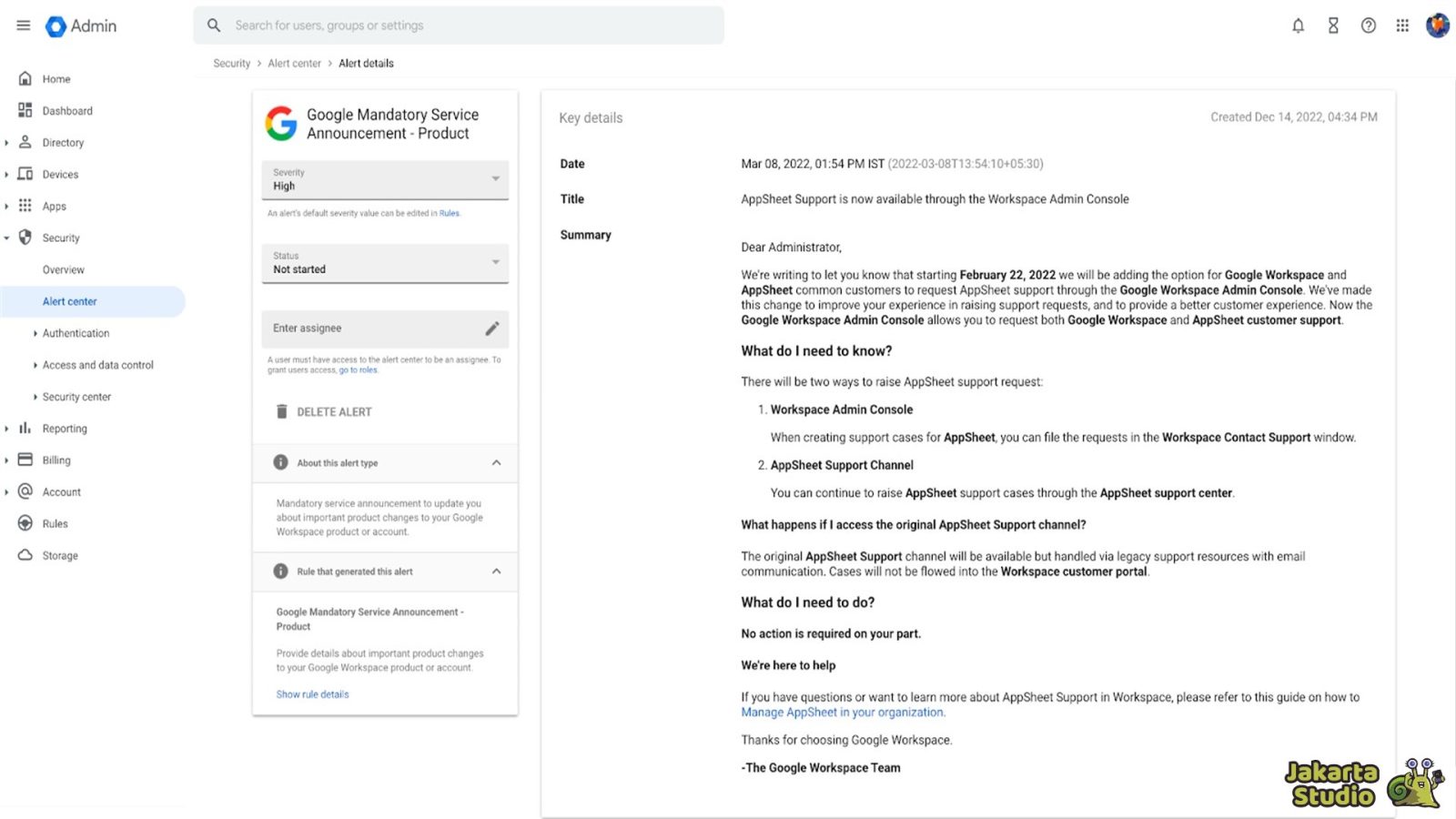
Task: Click the Security breadcrumb link
Action: (x=231, y=63)
